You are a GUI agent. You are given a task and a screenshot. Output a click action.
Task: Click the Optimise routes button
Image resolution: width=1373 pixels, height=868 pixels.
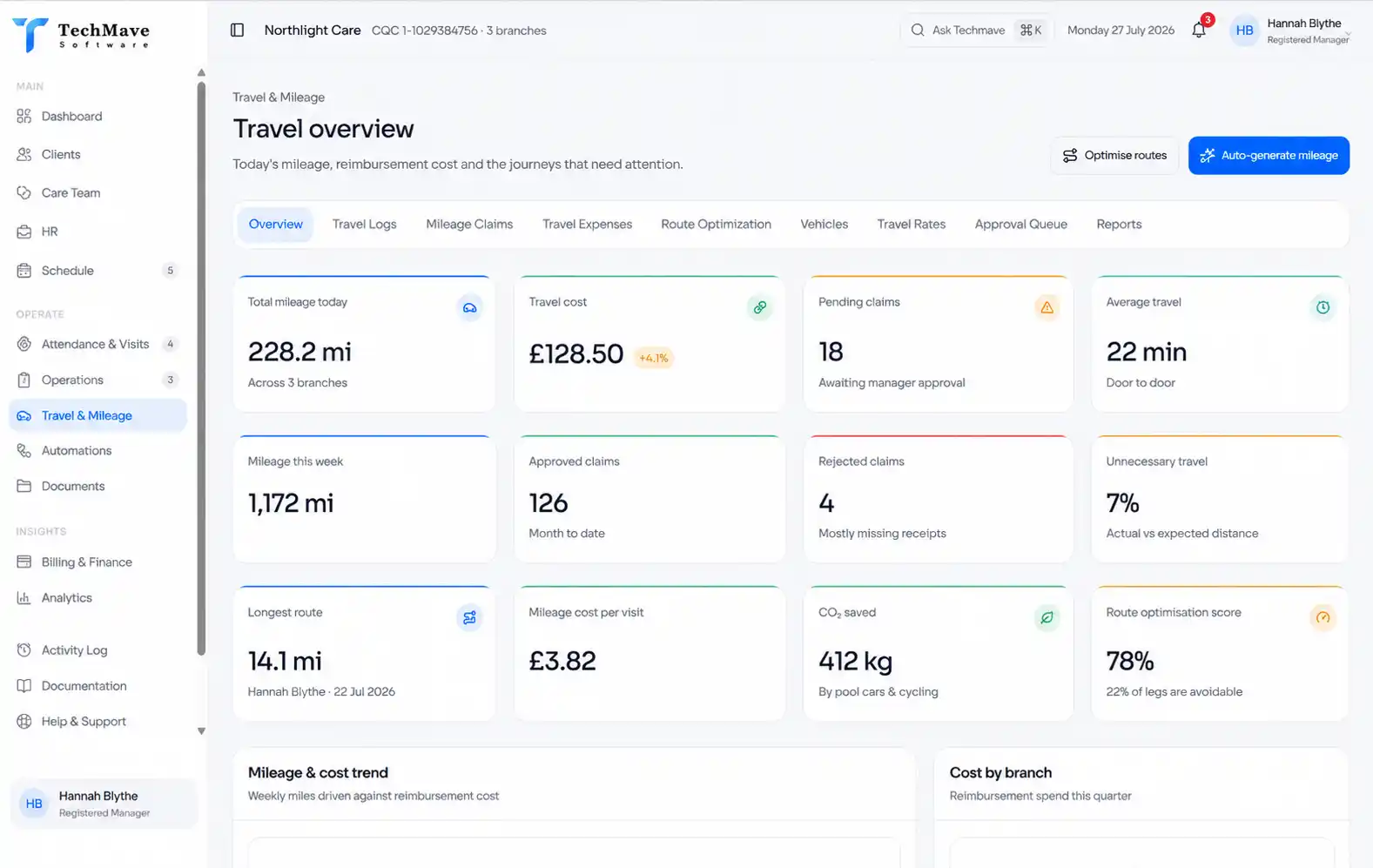(x=1114, y=156)
